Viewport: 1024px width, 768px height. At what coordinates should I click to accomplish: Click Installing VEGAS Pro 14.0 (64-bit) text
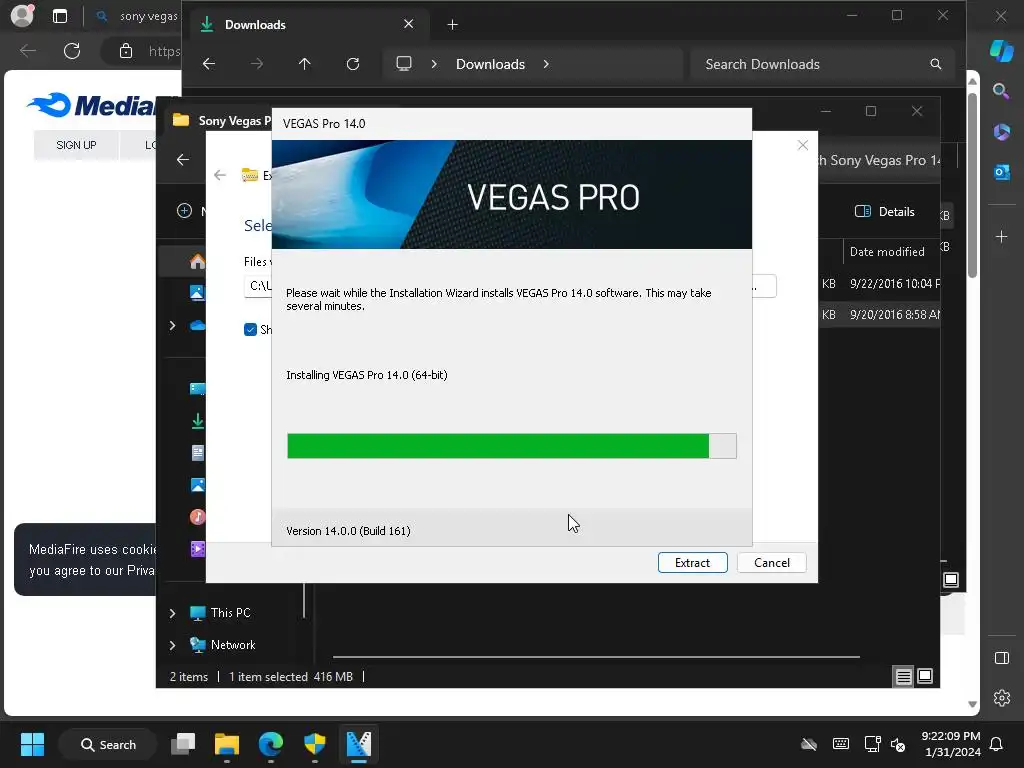point(366,375)
